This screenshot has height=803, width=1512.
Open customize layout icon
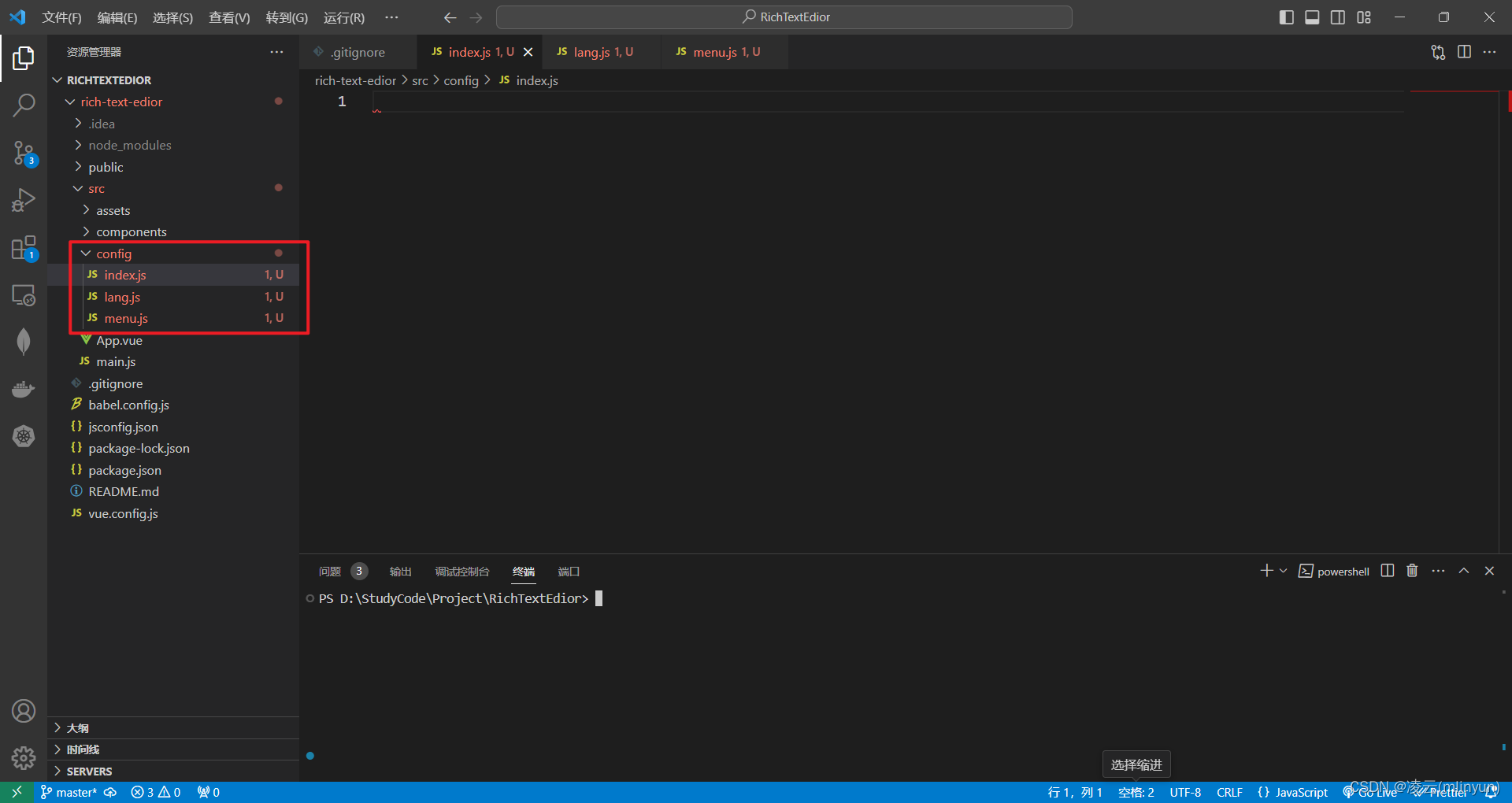[1364, 17]
